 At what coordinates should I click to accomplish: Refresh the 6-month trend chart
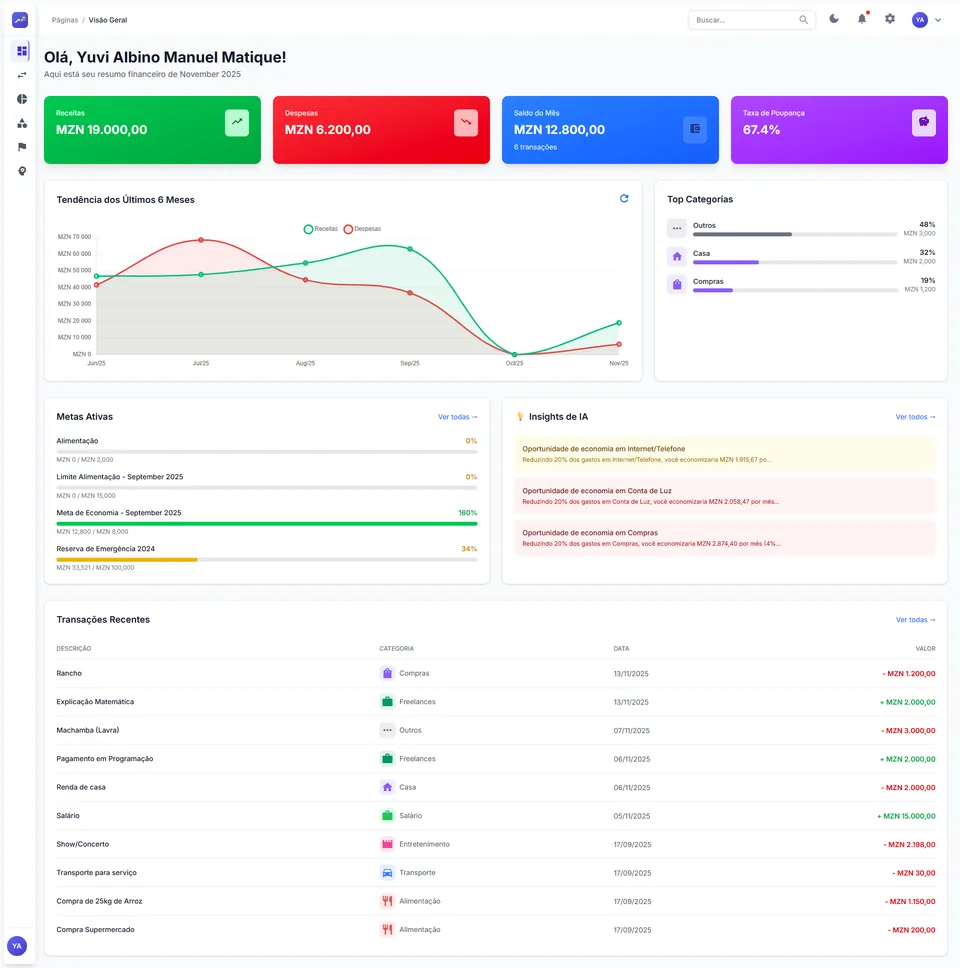pyautogui.click(x=624, y=198)
